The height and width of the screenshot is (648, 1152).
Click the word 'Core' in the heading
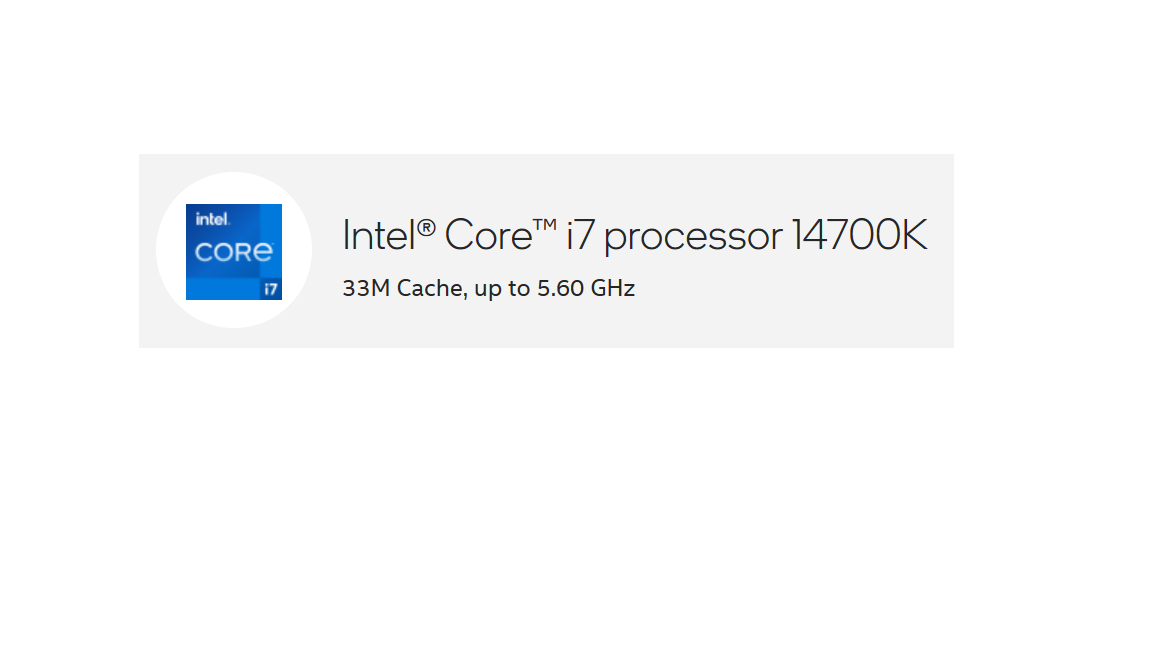tap(489, 235)
